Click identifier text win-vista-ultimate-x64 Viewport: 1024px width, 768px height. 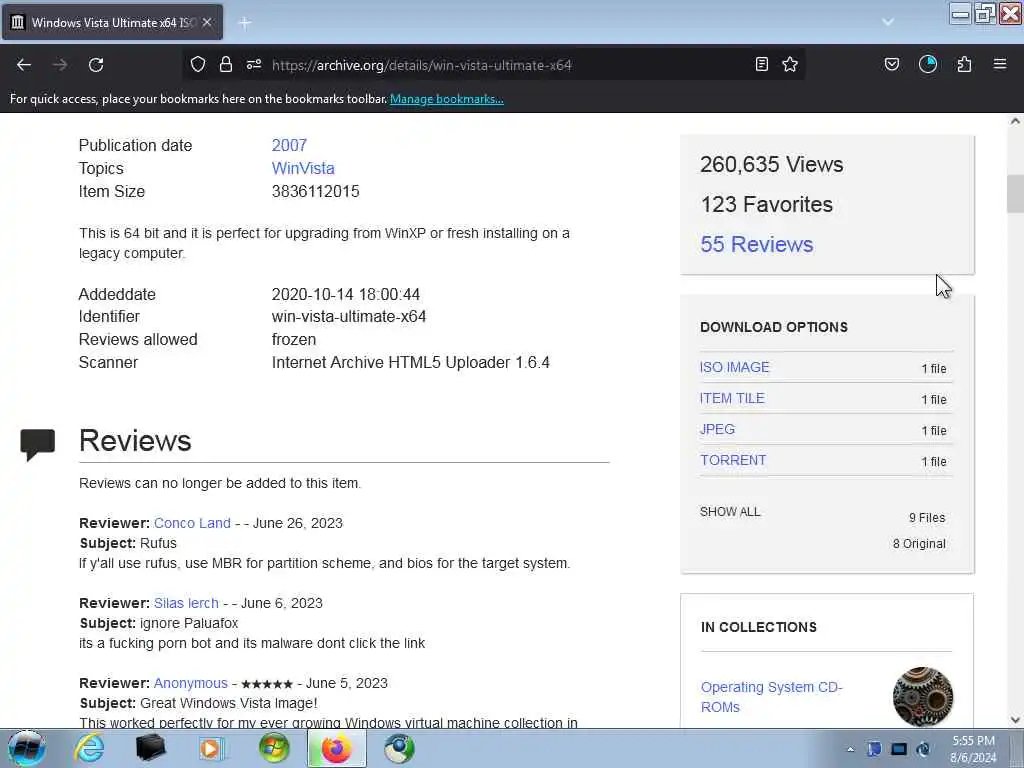click(x=349, y=317)
